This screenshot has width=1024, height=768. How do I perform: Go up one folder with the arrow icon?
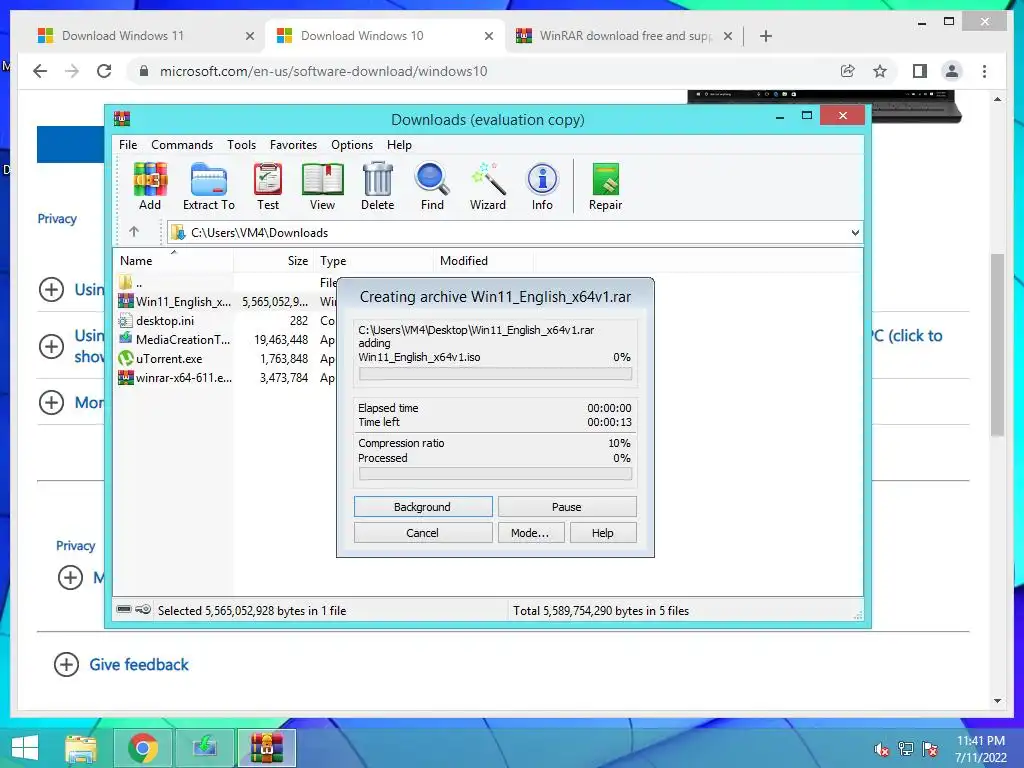pyautogui.click(x=134, y=231)
